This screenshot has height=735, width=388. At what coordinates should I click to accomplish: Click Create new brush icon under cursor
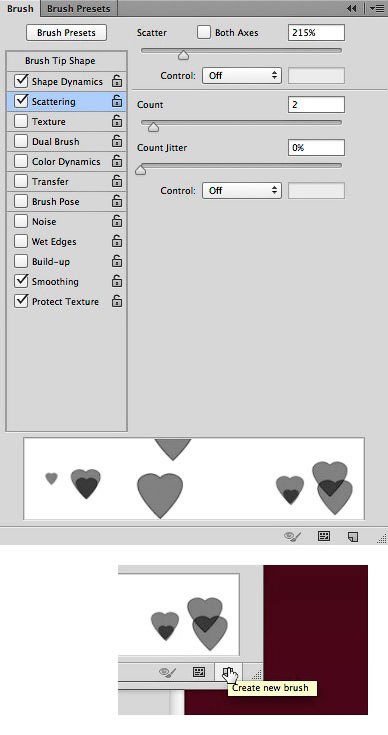coord(228,673)
